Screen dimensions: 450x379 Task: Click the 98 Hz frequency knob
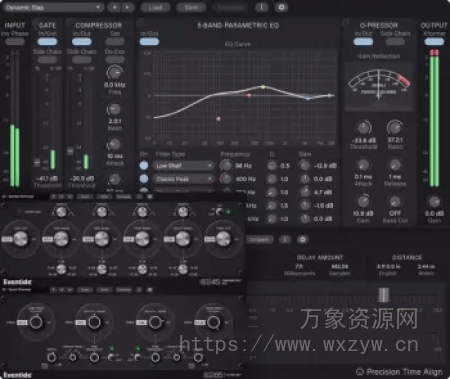pyautogui.click(x=226, y=165)
